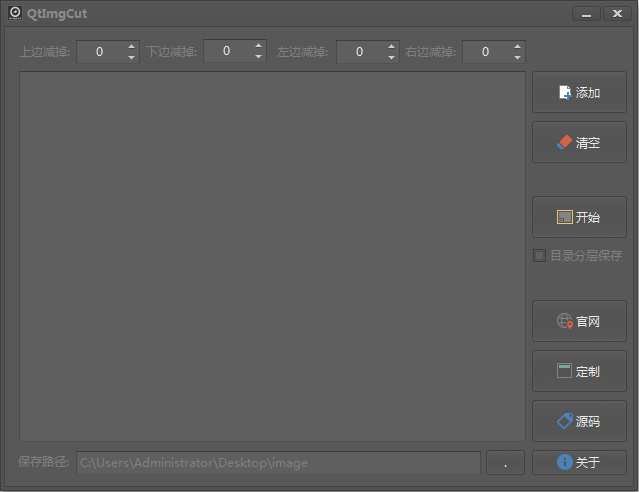
Task: Enable the 目录分层保存 checkbox
Action: [540, 255]
